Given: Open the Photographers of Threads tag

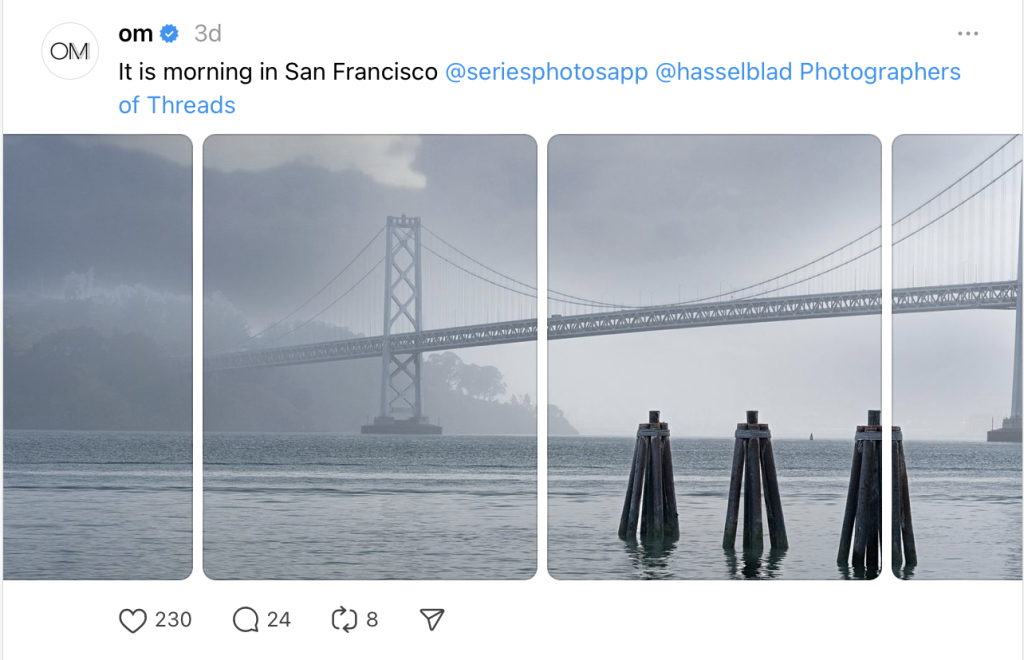Looking at the screenshot, I should pyautogui.click(x=880, y=72).
